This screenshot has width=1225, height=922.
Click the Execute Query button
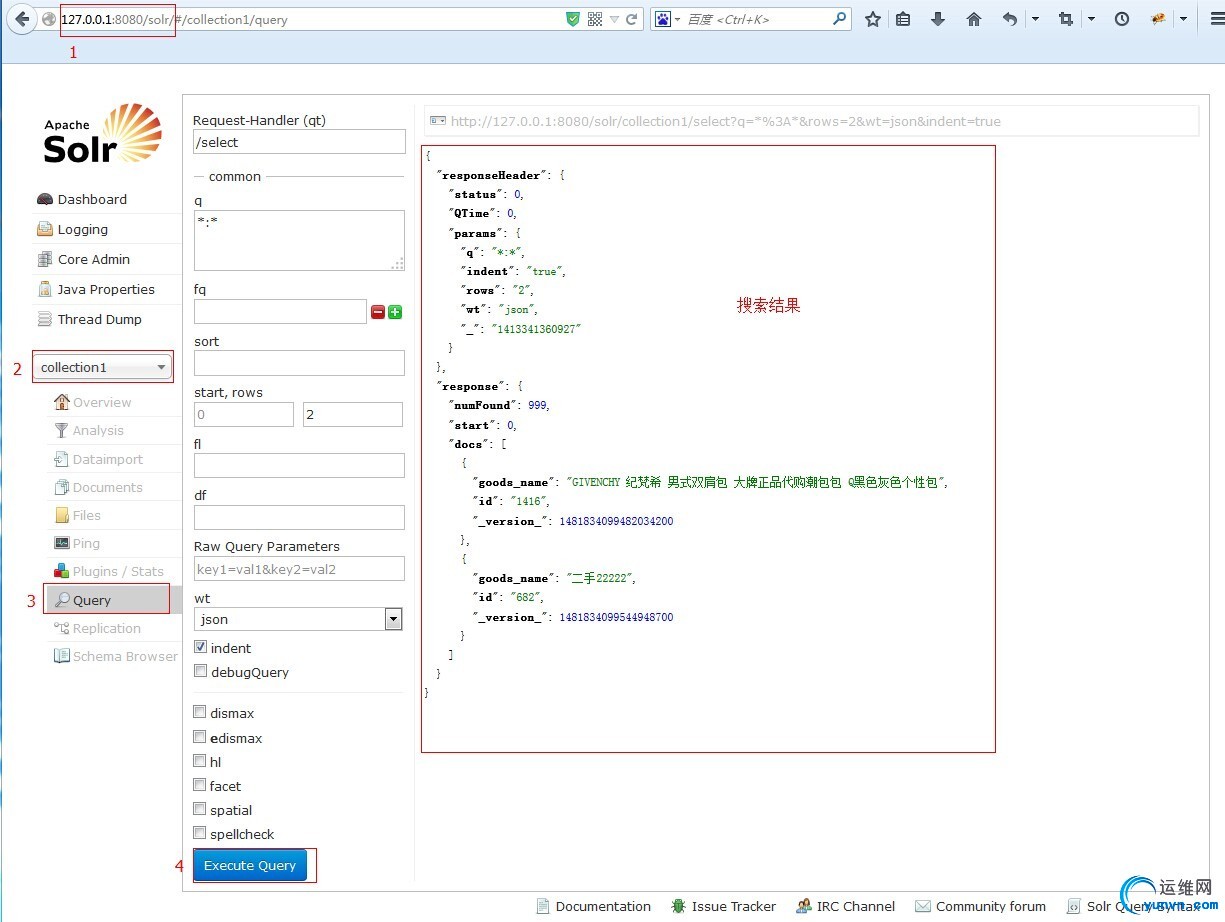point(250,865)
